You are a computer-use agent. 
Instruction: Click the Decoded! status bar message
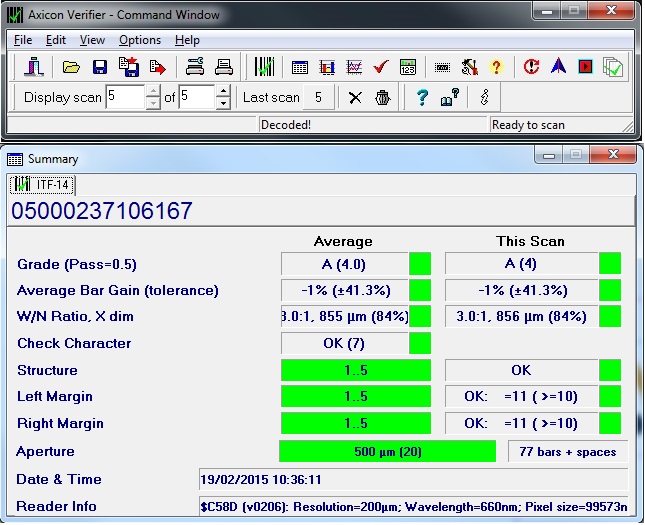286,125
